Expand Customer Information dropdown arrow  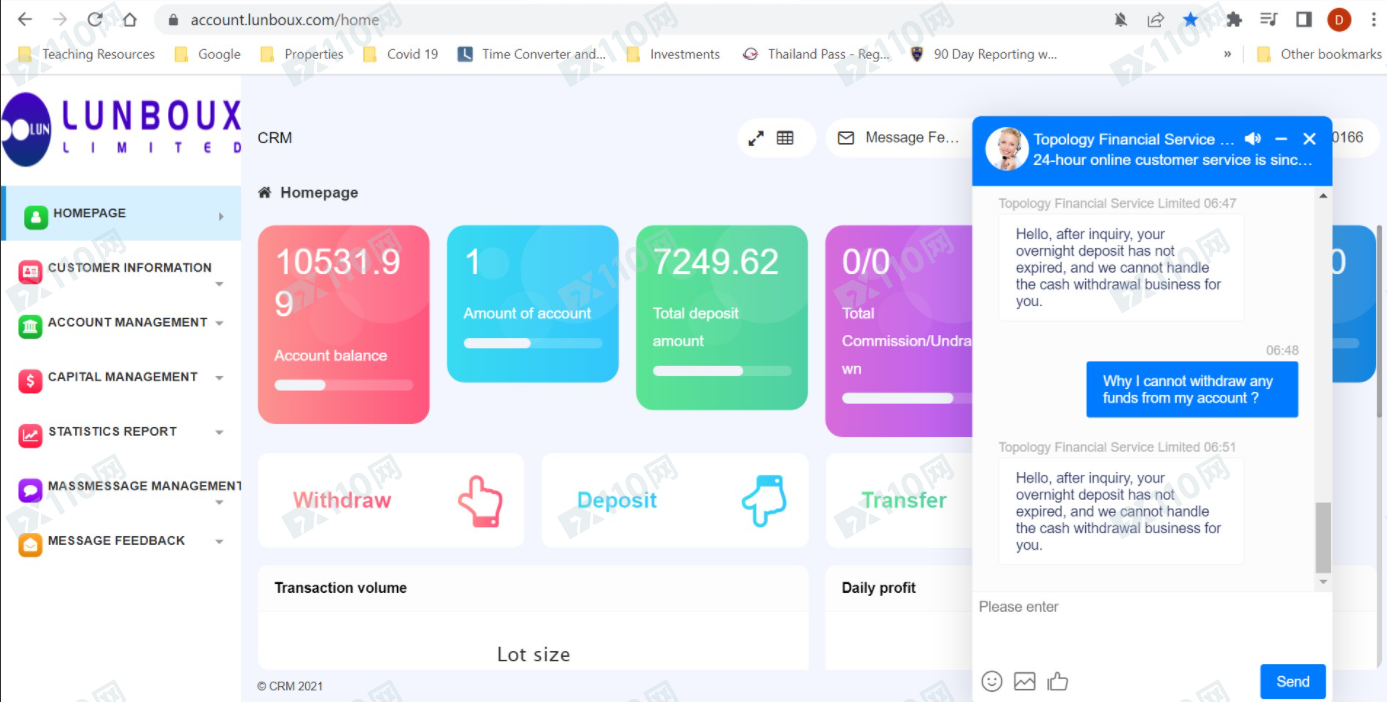click(219, 284)
